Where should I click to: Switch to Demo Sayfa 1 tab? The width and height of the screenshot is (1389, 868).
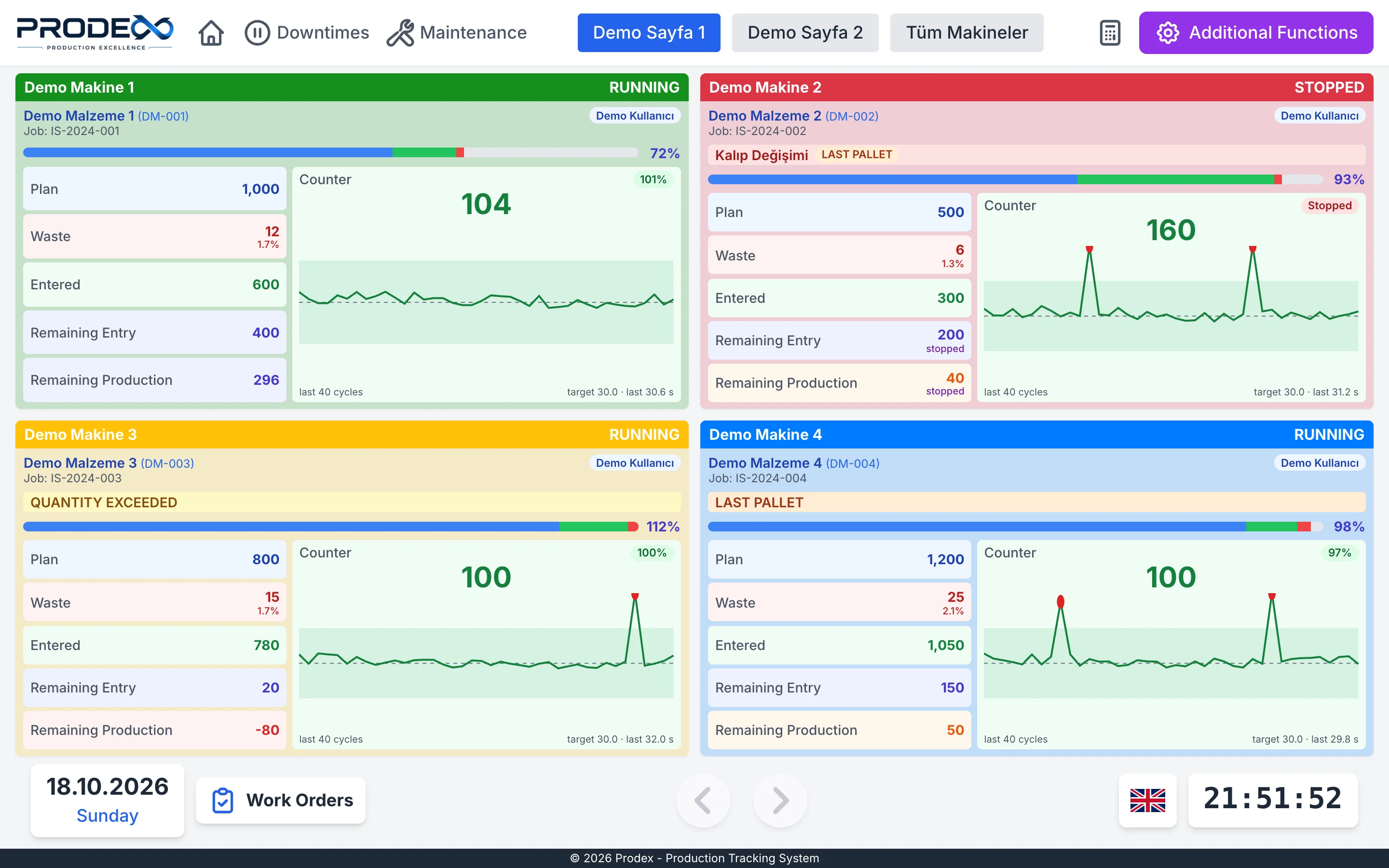649,33
